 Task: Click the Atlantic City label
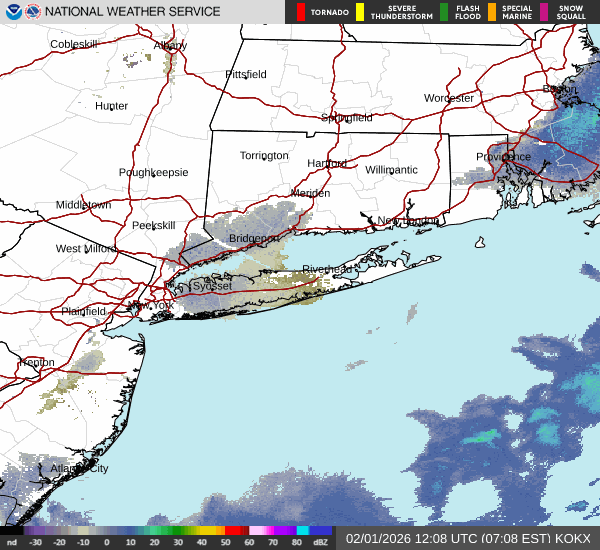(x=79, y=468)
